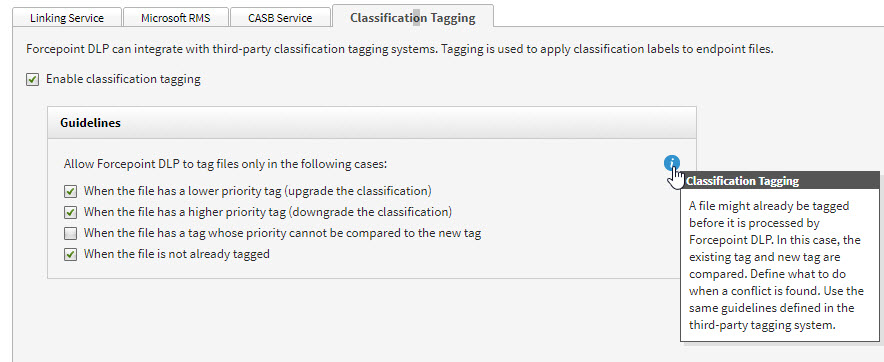Tick the priority cannot be compared checkbox
Image resolution: width=884 pixels, height=362 pixels.
(x=70, y=233)
